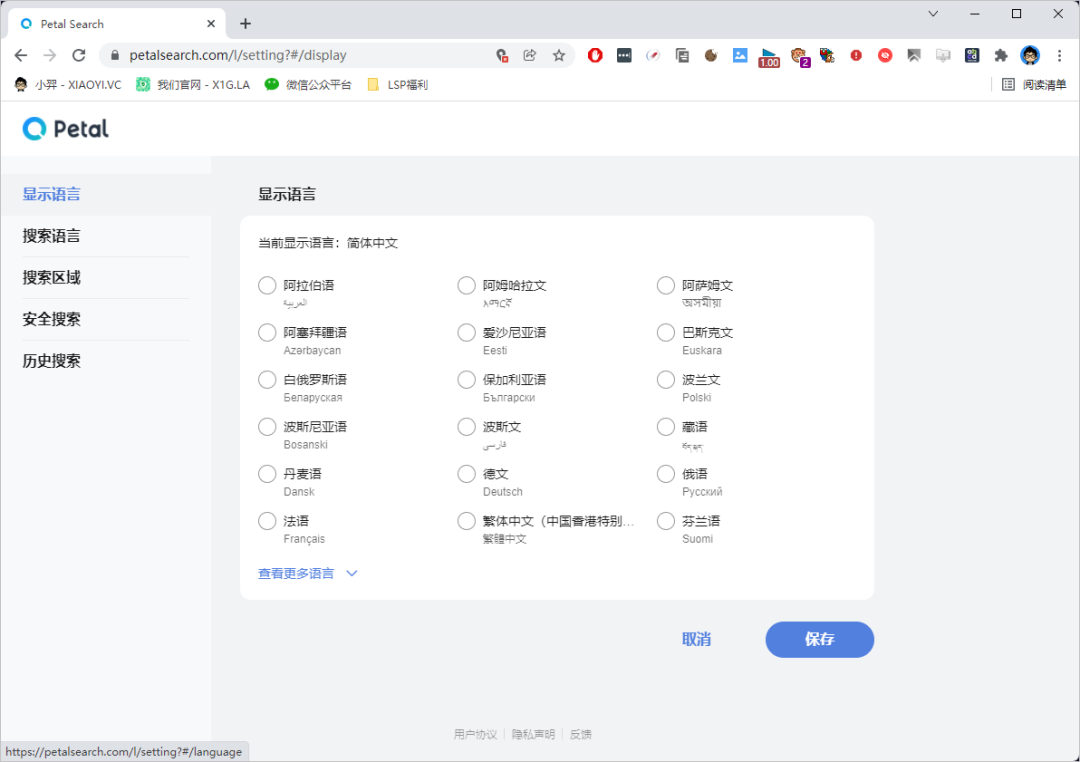Open the 阅读清单 reading list
1080x762 pixels.
click(x=1033, y=85)
